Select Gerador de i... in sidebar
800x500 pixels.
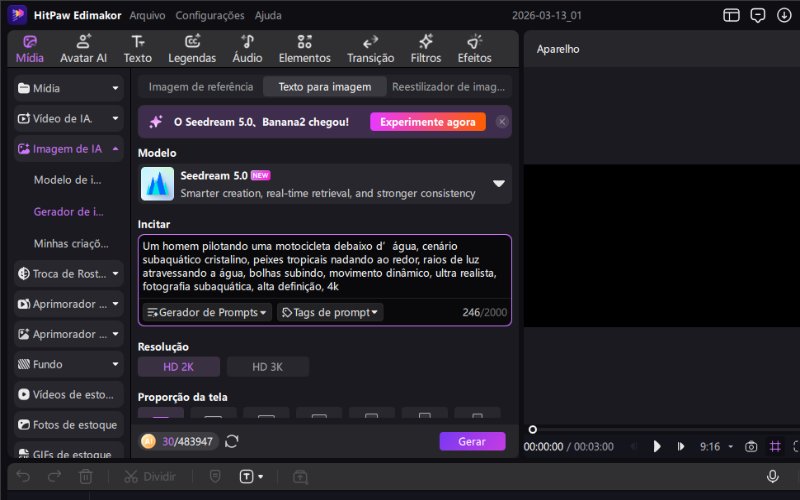[x=68, y=211]
